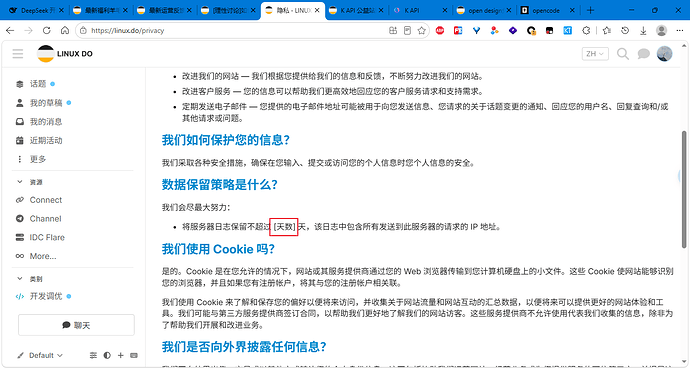Open the downloads arrow icon
Screen dimensions: 690x369
pos(643,30)
